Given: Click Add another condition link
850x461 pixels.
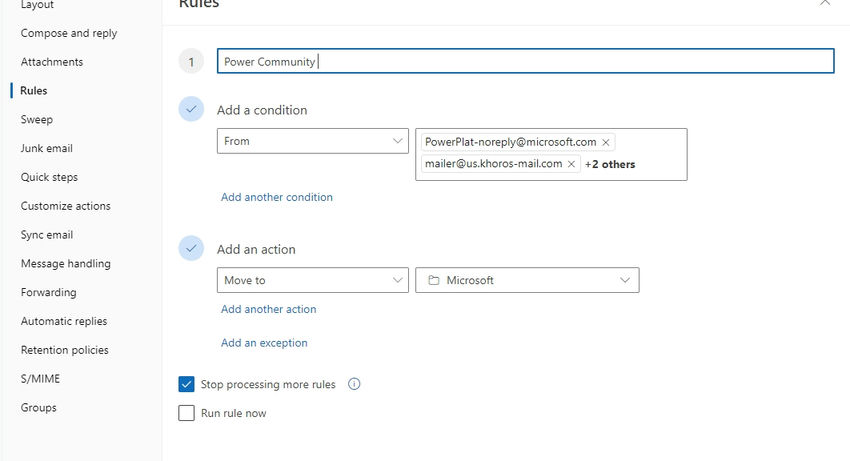Looking at the screenshot, I should 277,197.
